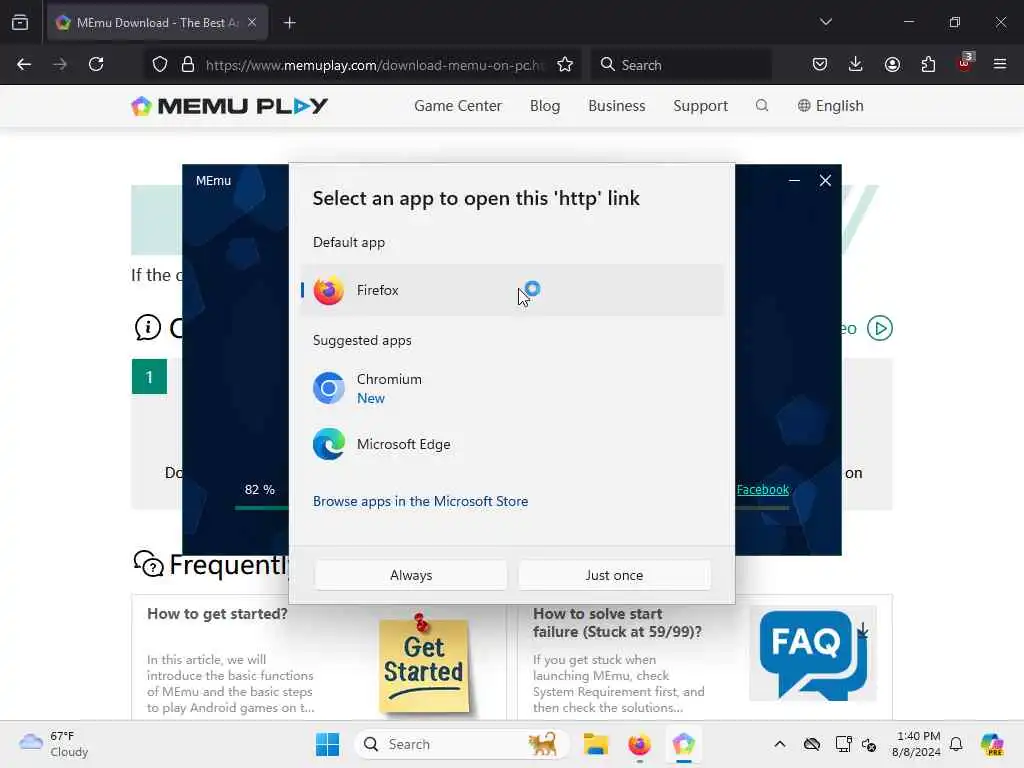Open How to solve start failure article
This screenshot has width=1024, height=768.
tap(617, 622)
